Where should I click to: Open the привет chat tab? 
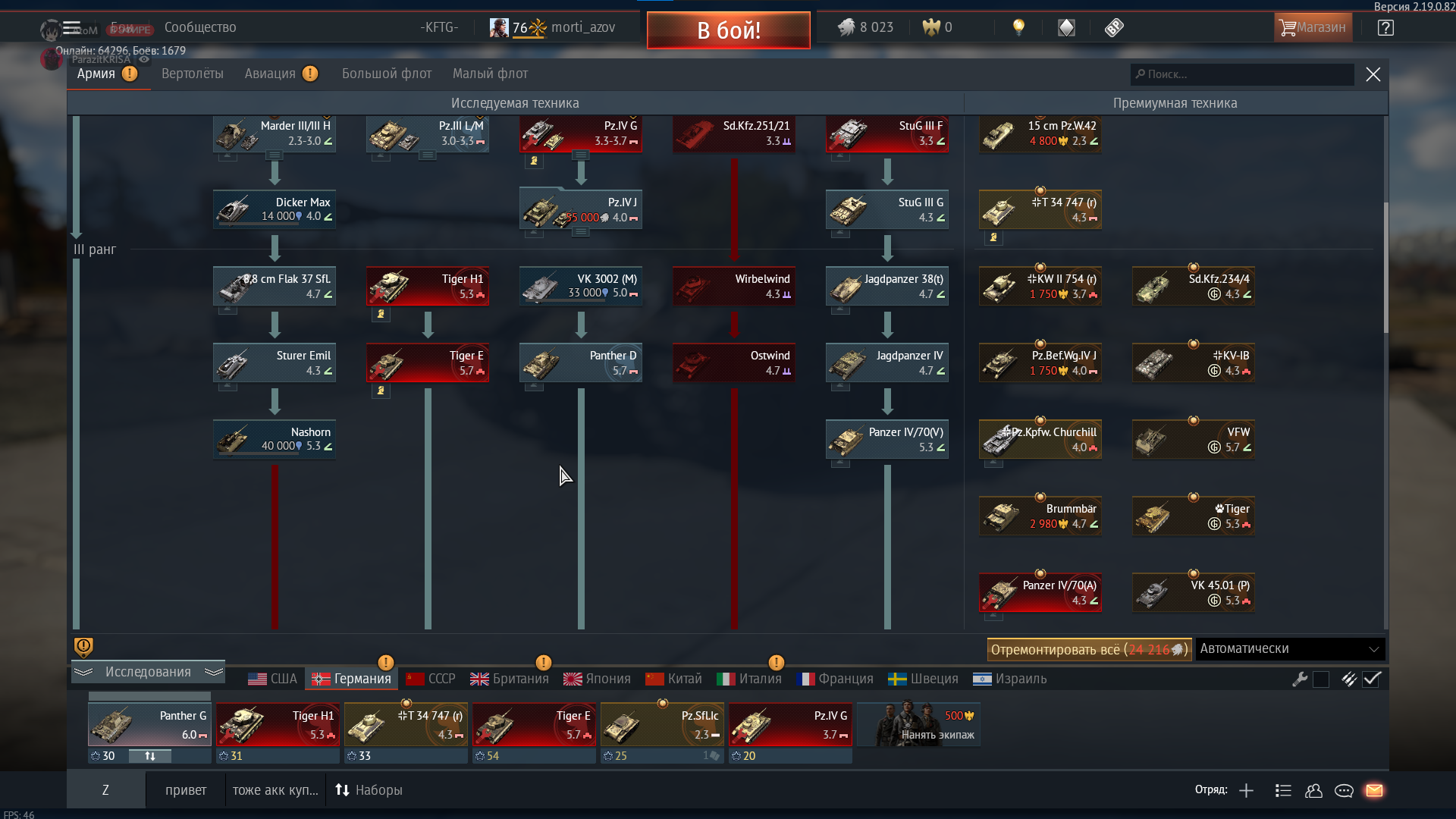coord(186,790)
